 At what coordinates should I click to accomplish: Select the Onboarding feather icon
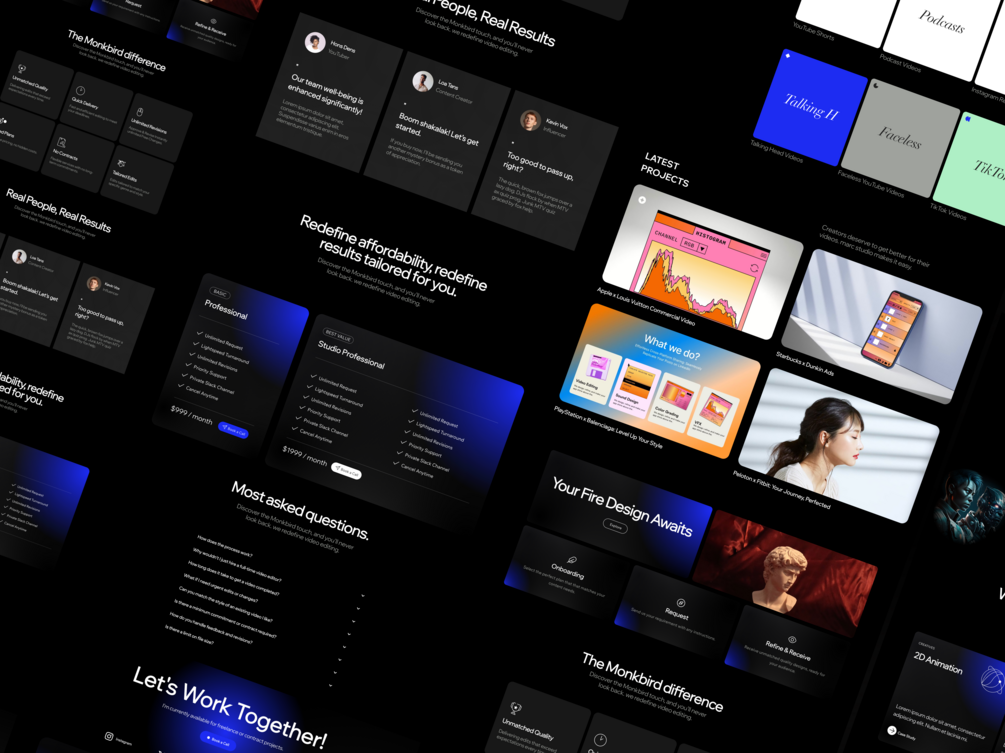point(571,558)
